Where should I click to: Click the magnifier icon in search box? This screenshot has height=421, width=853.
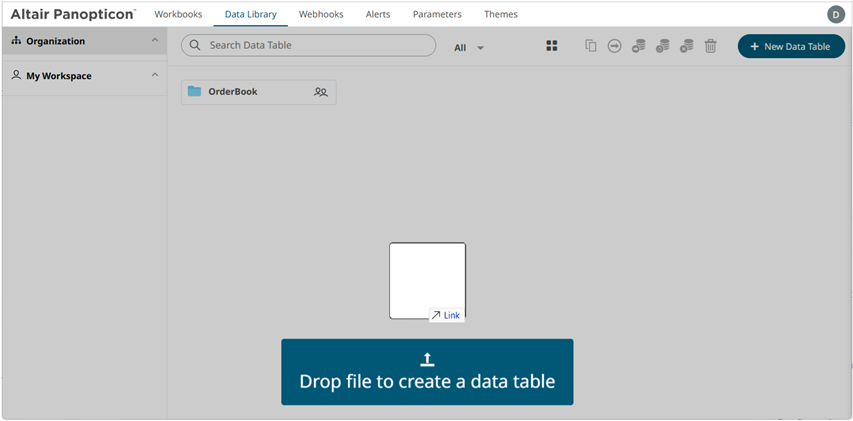click(x=195, y=46)
